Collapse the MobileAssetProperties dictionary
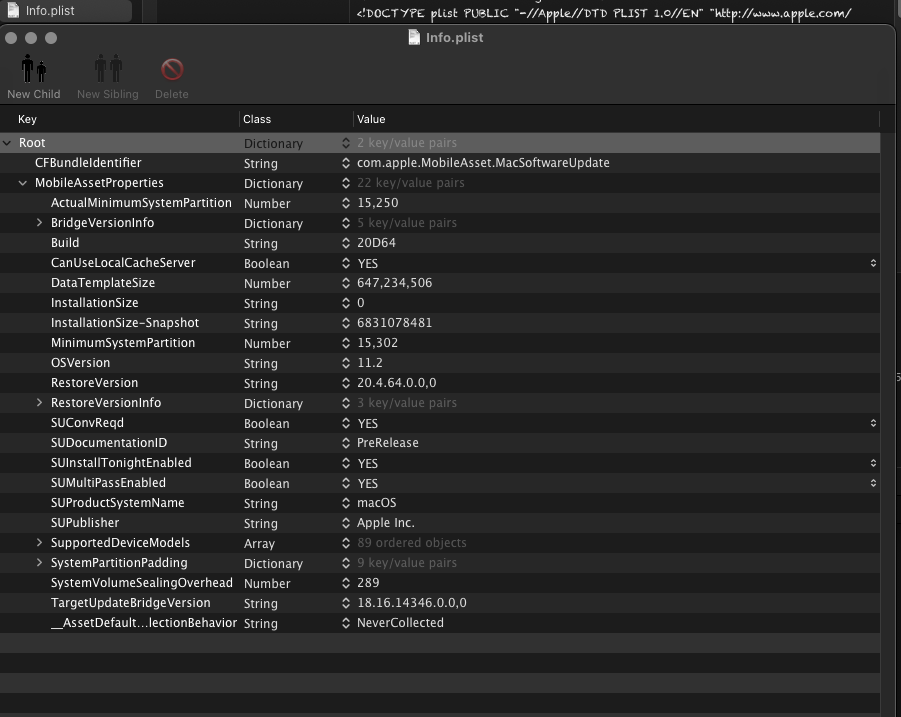Screen dimensions: 901x717 click(22, 183)
